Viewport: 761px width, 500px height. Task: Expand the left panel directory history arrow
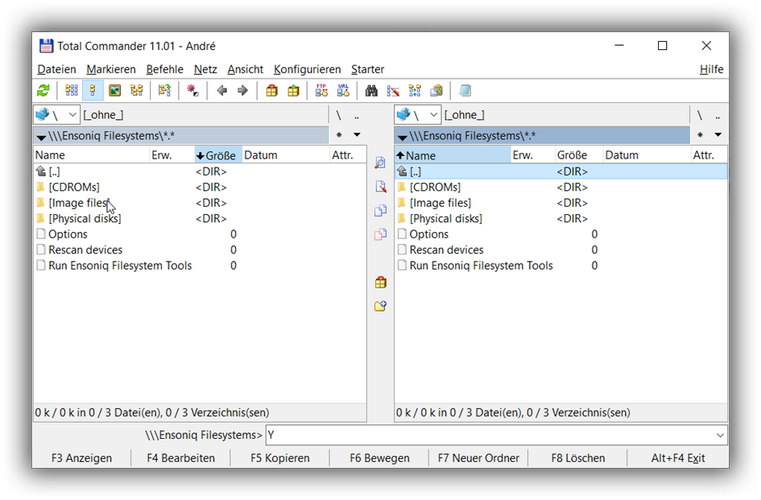[x=357, y=135]
